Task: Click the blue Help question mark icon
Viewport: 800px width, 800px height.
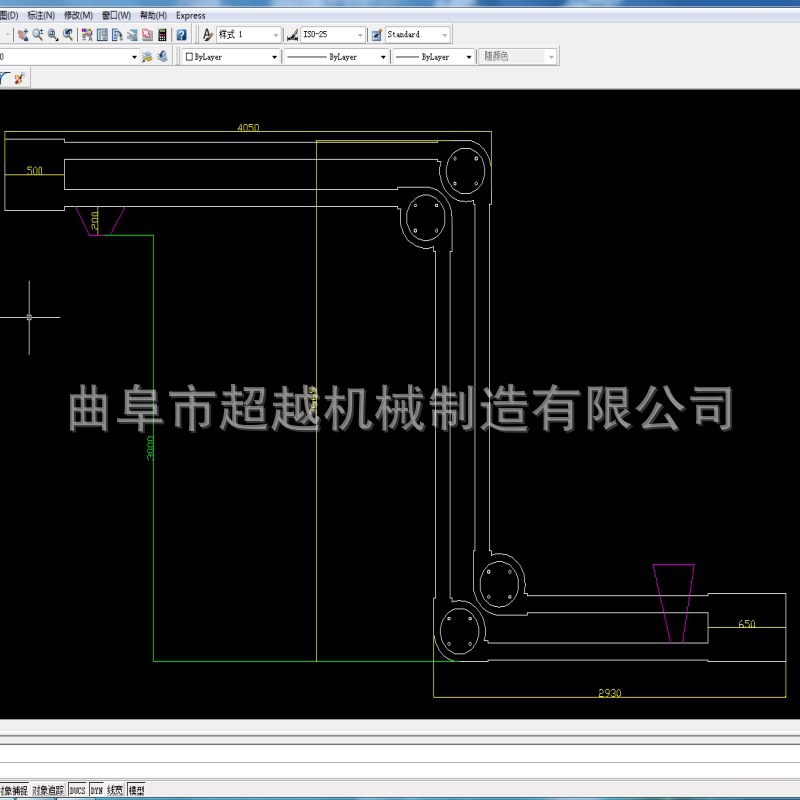Action: [181, 35]
